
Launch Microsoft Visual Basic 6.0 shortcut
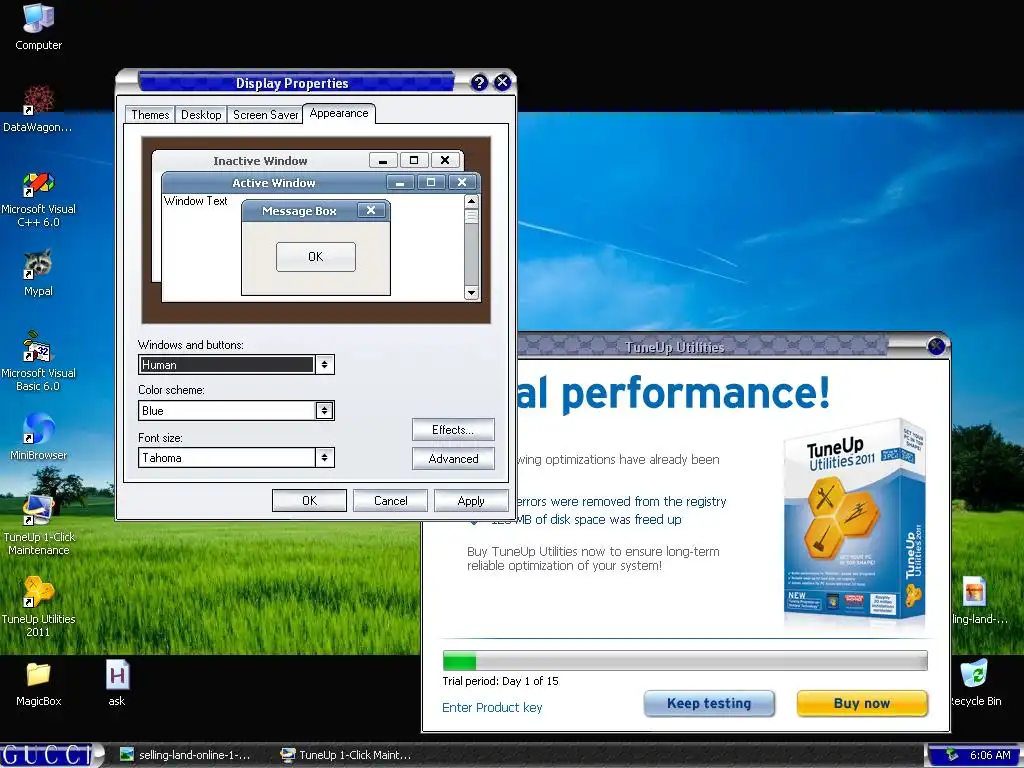coord(38,361)
